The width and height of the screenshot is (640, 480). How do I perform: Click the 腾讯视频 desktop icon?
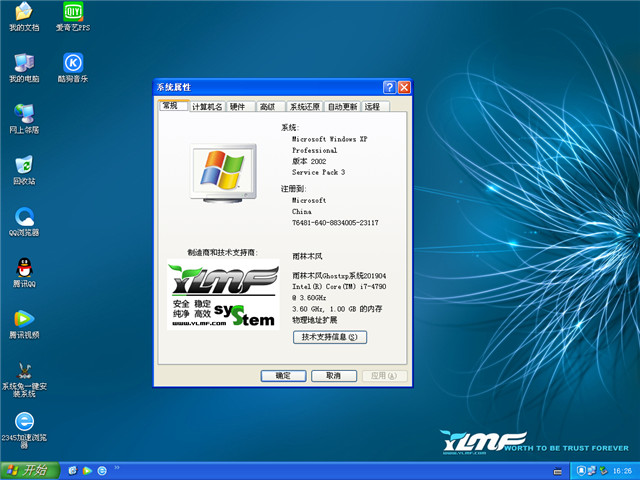click(24, 324)
